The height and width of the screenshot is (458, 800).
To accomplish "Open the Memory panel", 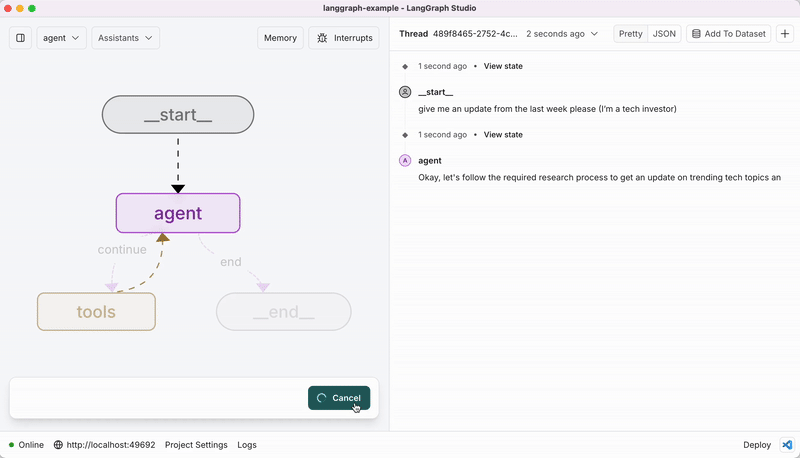I will point(280,38).
